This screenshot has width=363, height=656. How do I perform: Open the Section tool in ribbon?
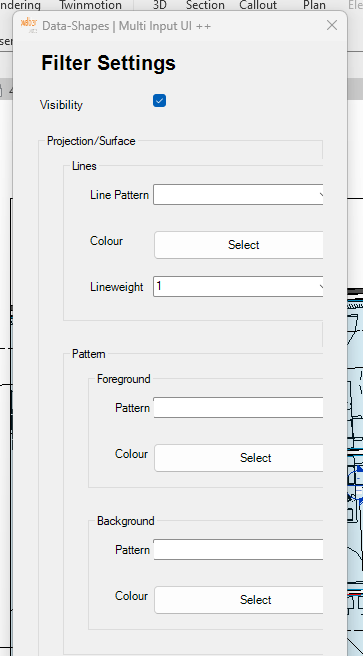click(205, 5)
